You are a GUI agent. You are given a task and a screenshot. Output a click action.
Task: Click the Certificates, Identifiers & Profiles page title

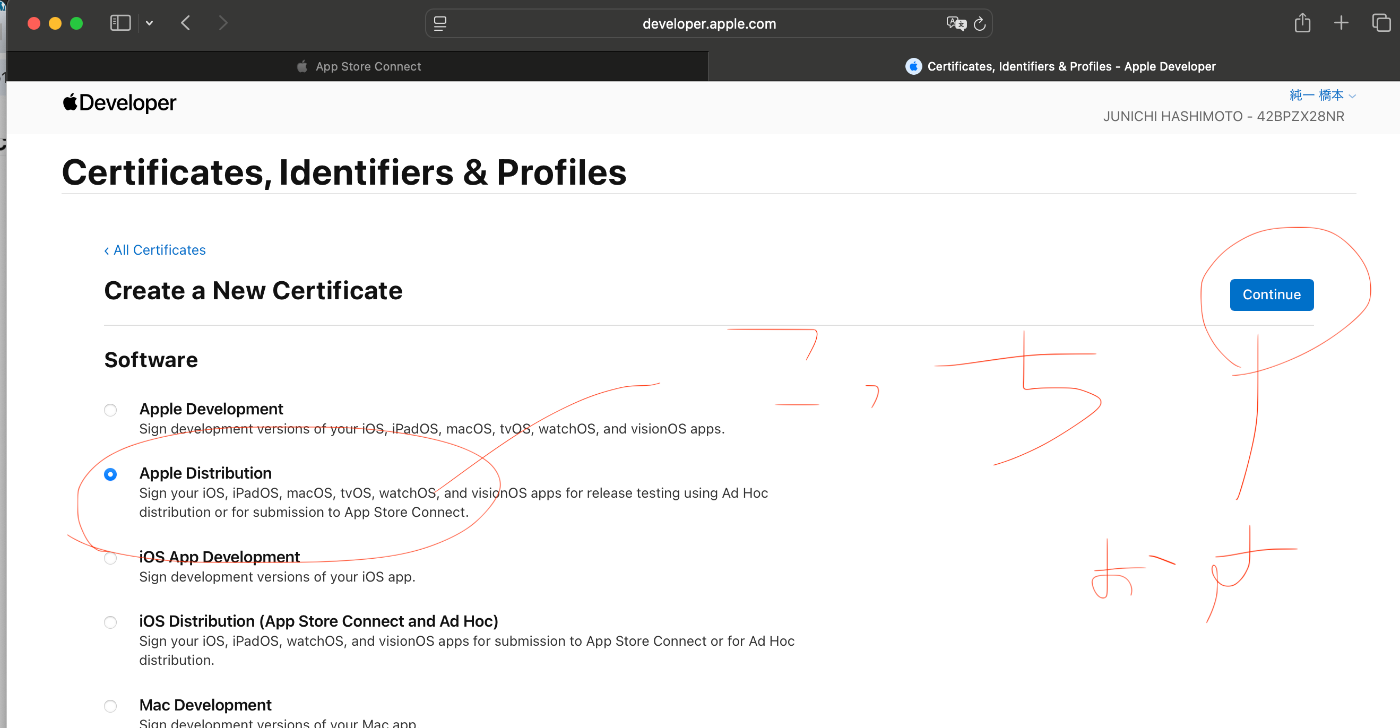[344, 172]
